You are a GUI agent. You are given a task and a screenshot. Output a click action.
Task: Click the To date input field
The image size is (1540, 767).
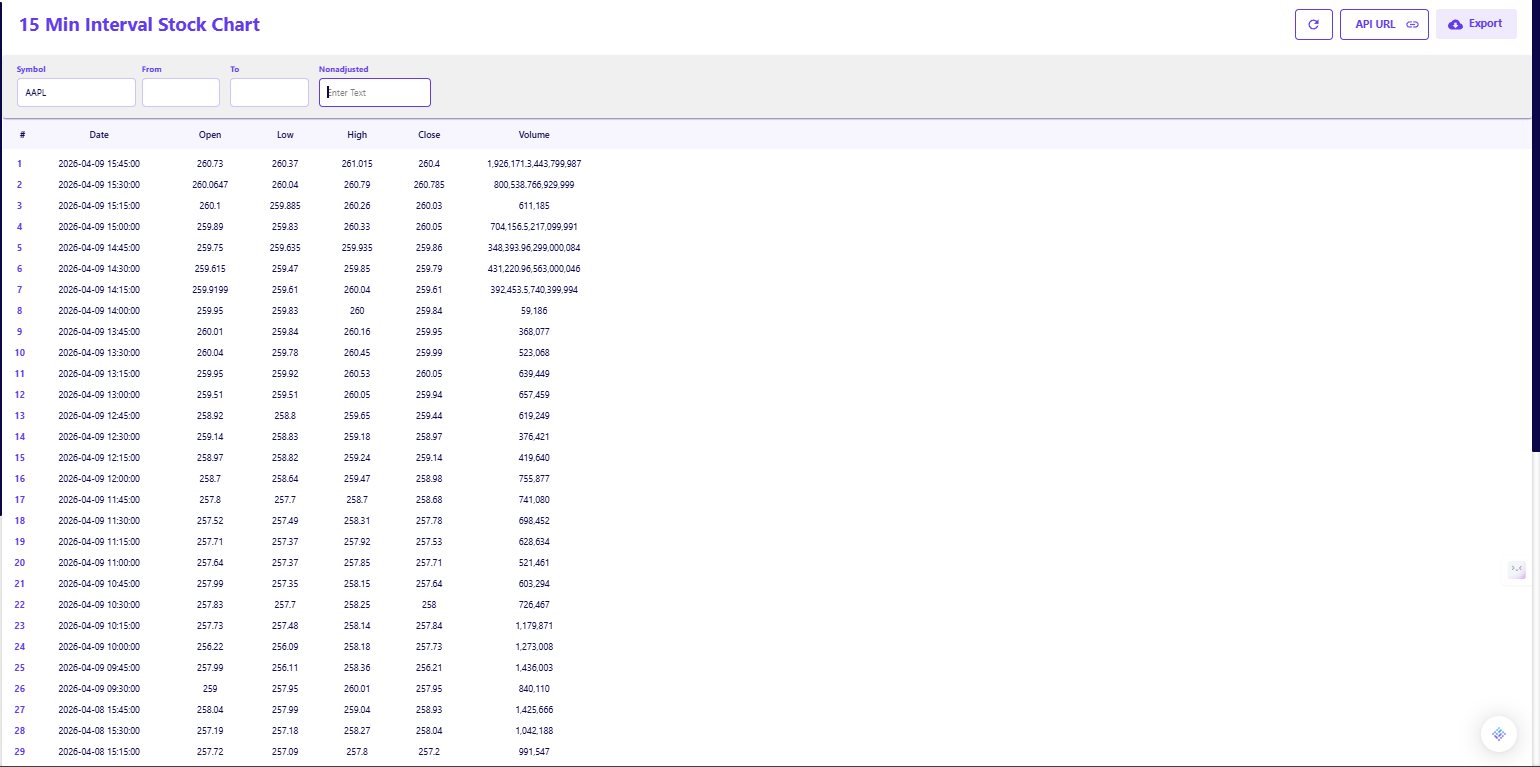tap(269, 92)
